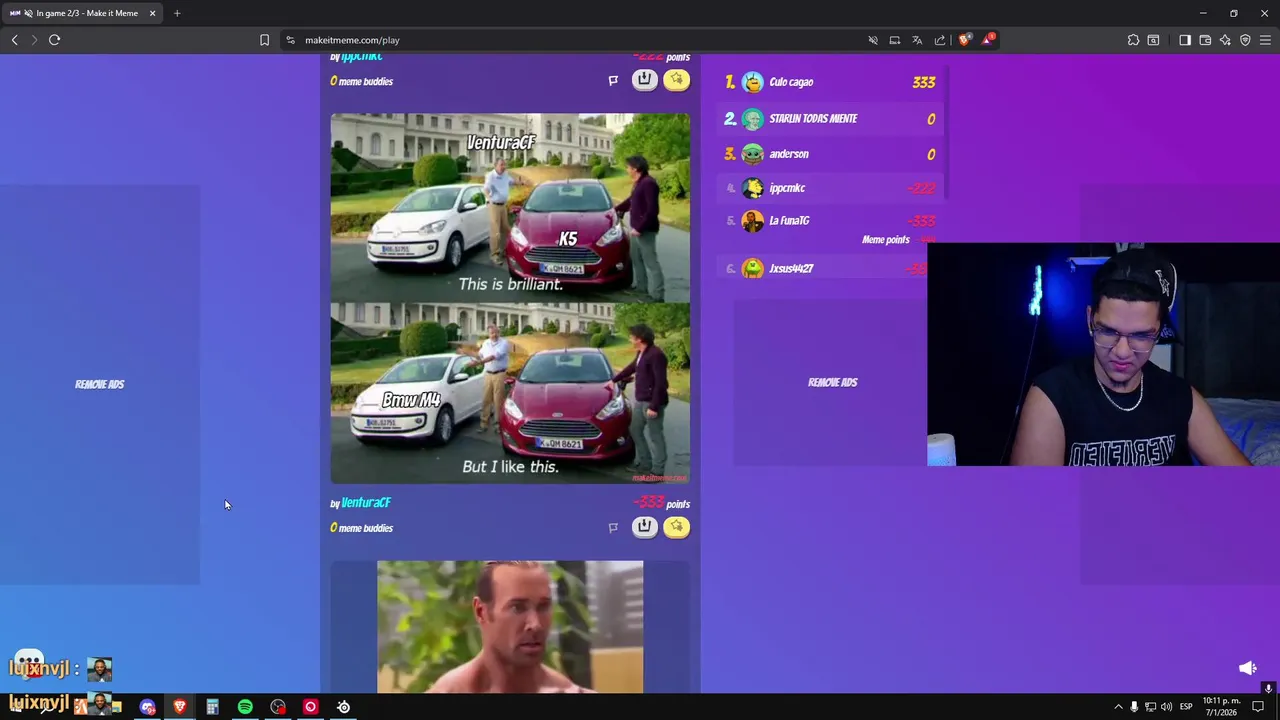The height and width of the screenshot is (720, 1280).
Task: Open Brave browser taskbar icon
Action: tap(180, 707)
